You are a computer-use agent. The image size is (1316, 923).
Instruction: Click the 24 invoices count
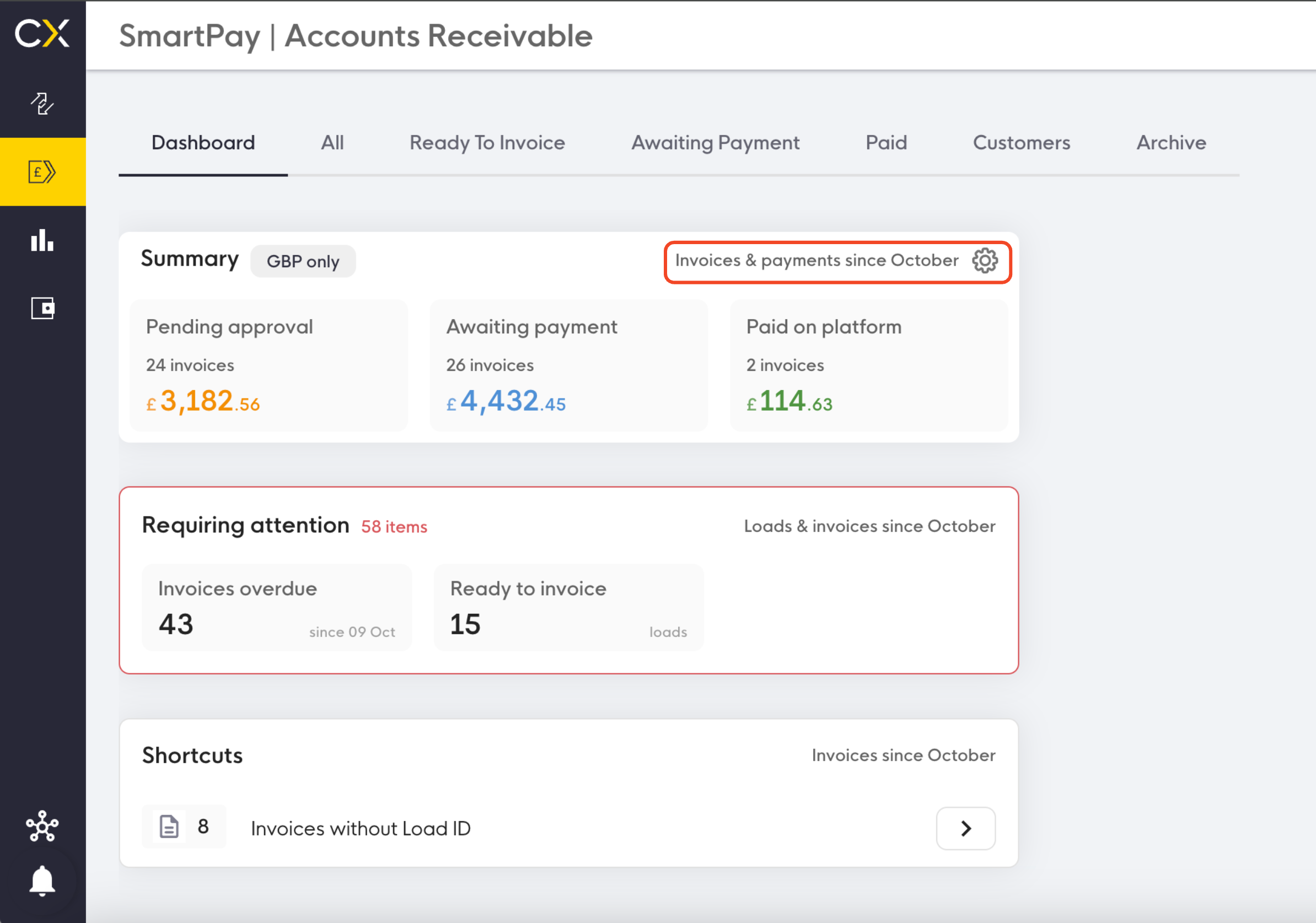click(x=190, y=365)
